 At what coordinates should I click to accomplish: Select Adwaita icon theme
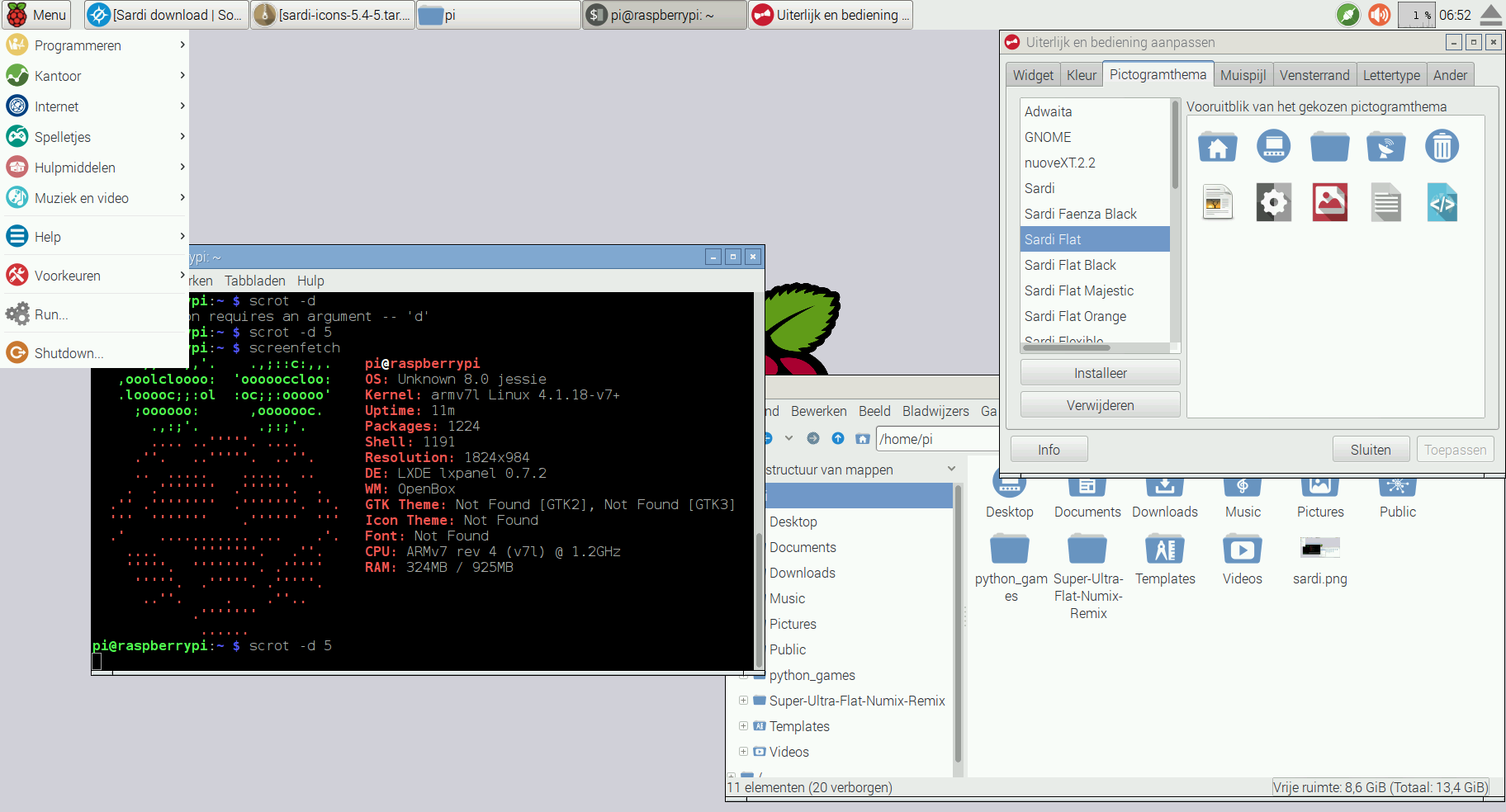1096,111
